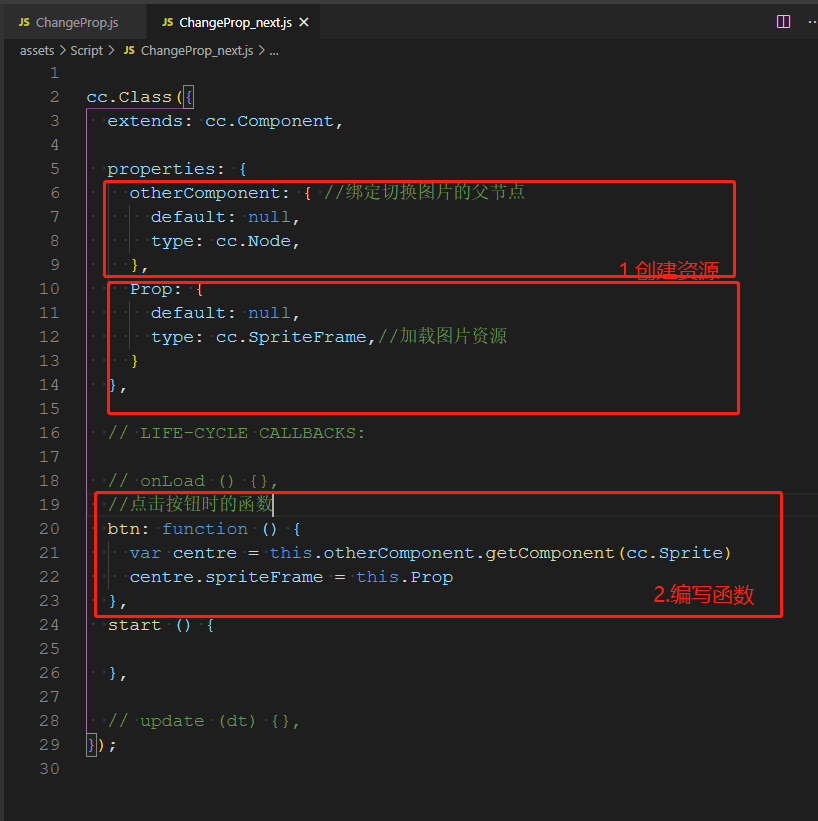
Task: Click the JS icon on ChangeProp_next.js tab
Action: 168,22
